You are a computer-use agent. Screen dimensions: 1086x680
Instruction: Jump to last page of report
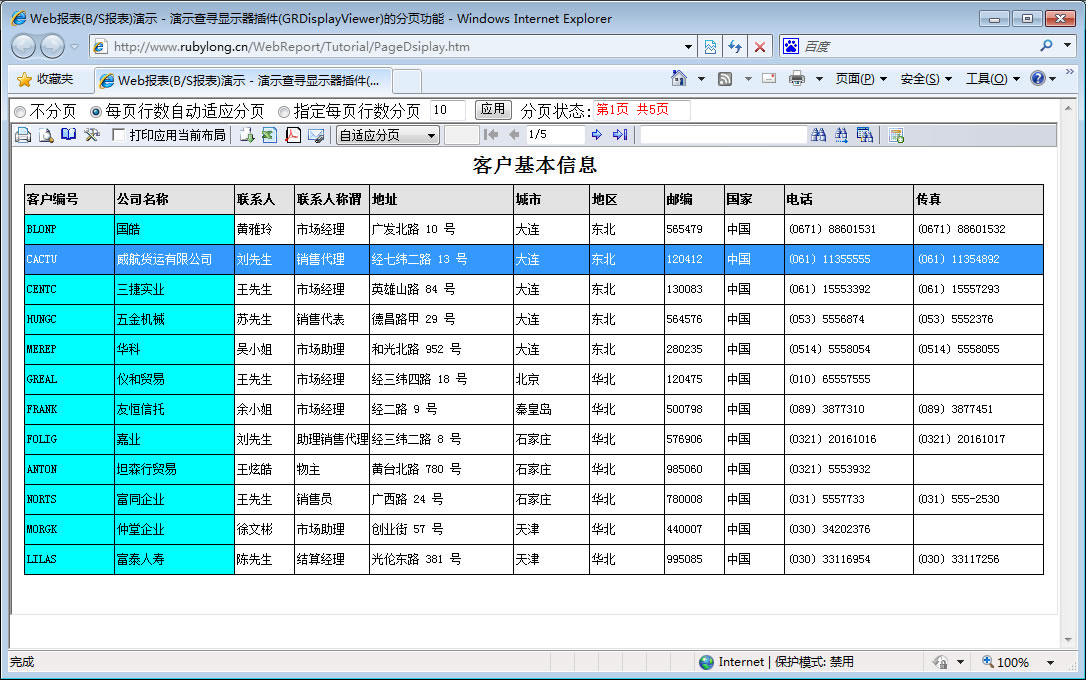[620, 135]
